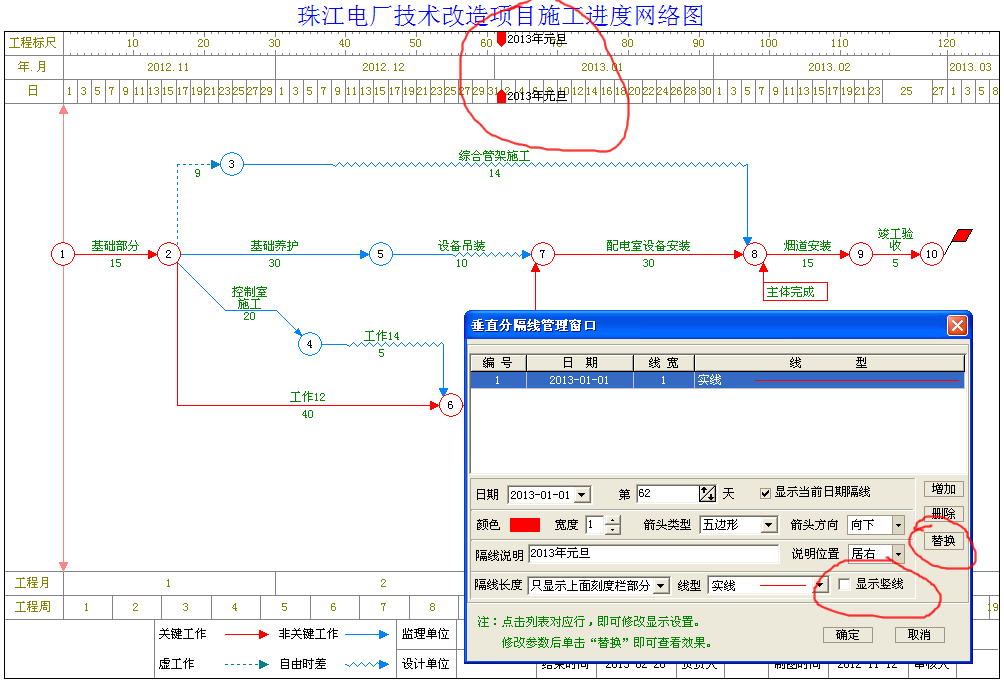Click the 线型 column header
This screenshot has width=1004, height=682.
point(829,363)
